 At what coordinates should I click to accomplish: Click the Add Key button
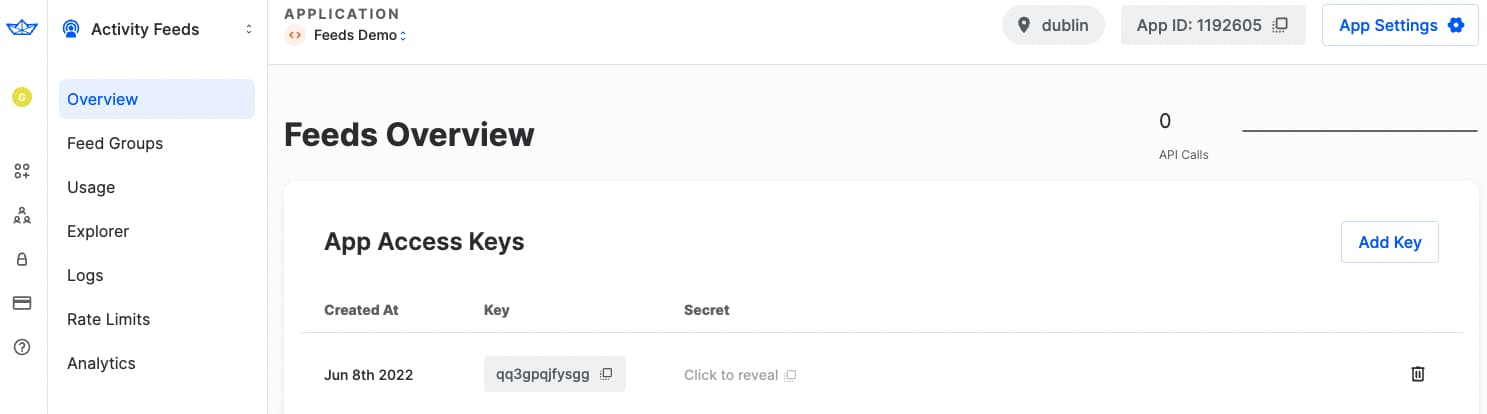(x=1389, y=242)
